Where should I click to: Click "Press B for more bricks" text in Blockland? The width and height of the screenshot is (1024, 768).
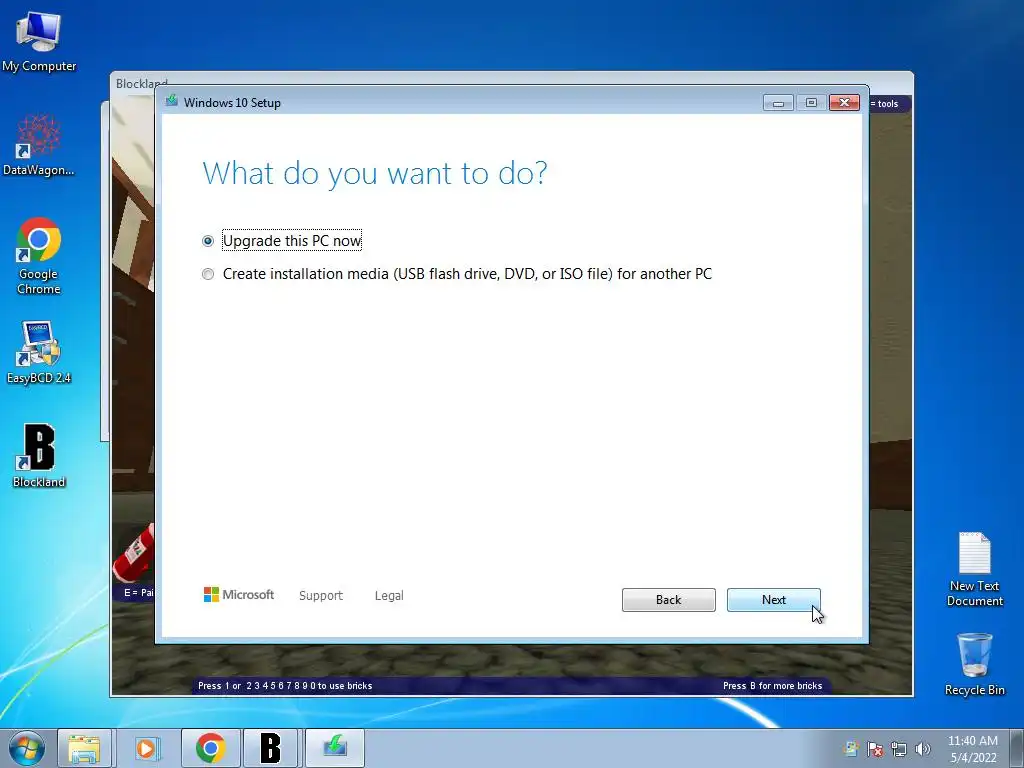click(x=773, y=686)
